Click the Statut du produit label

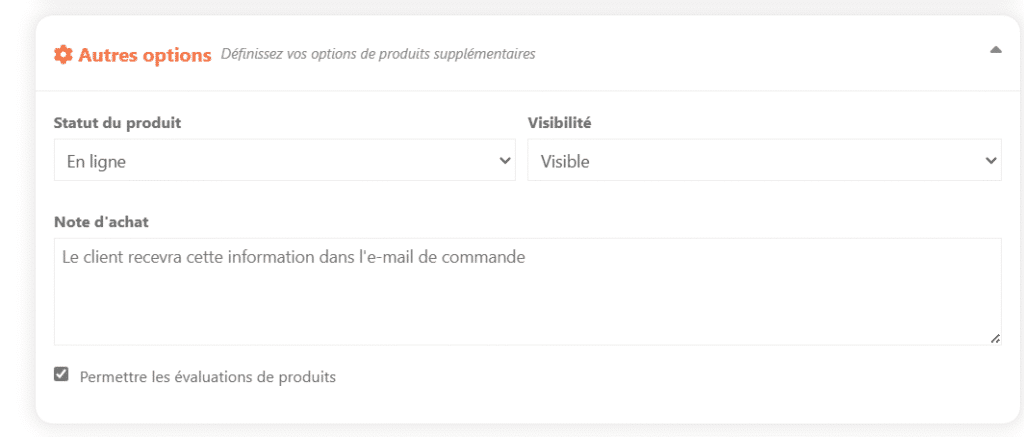(x=118, y=123)
